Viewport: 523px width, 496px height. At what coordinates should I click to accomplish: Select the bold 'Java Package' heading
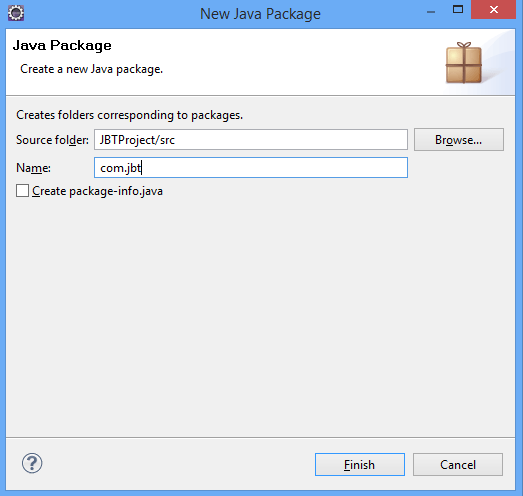pyautogui.click(x=62, y=45)
